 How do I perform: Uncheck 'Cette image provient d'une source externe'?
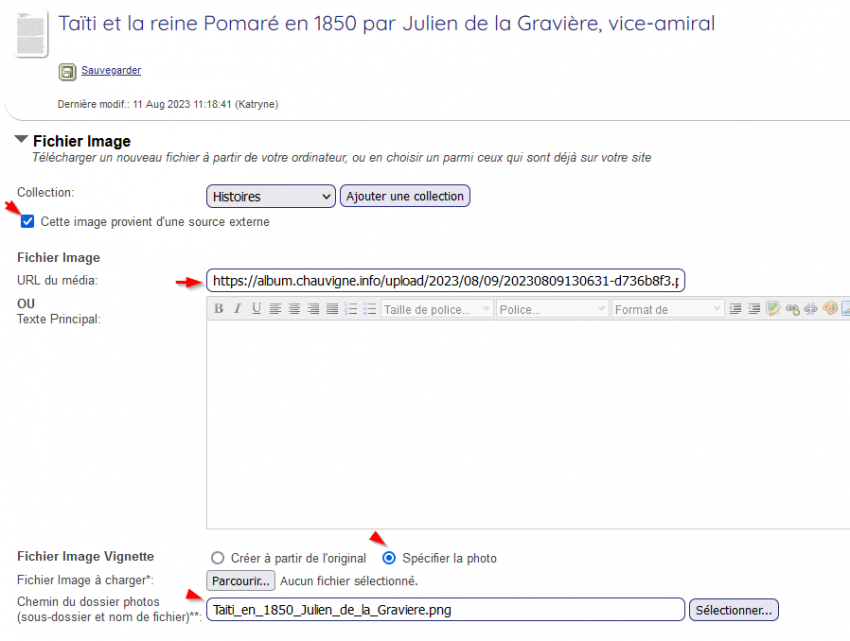28,222
